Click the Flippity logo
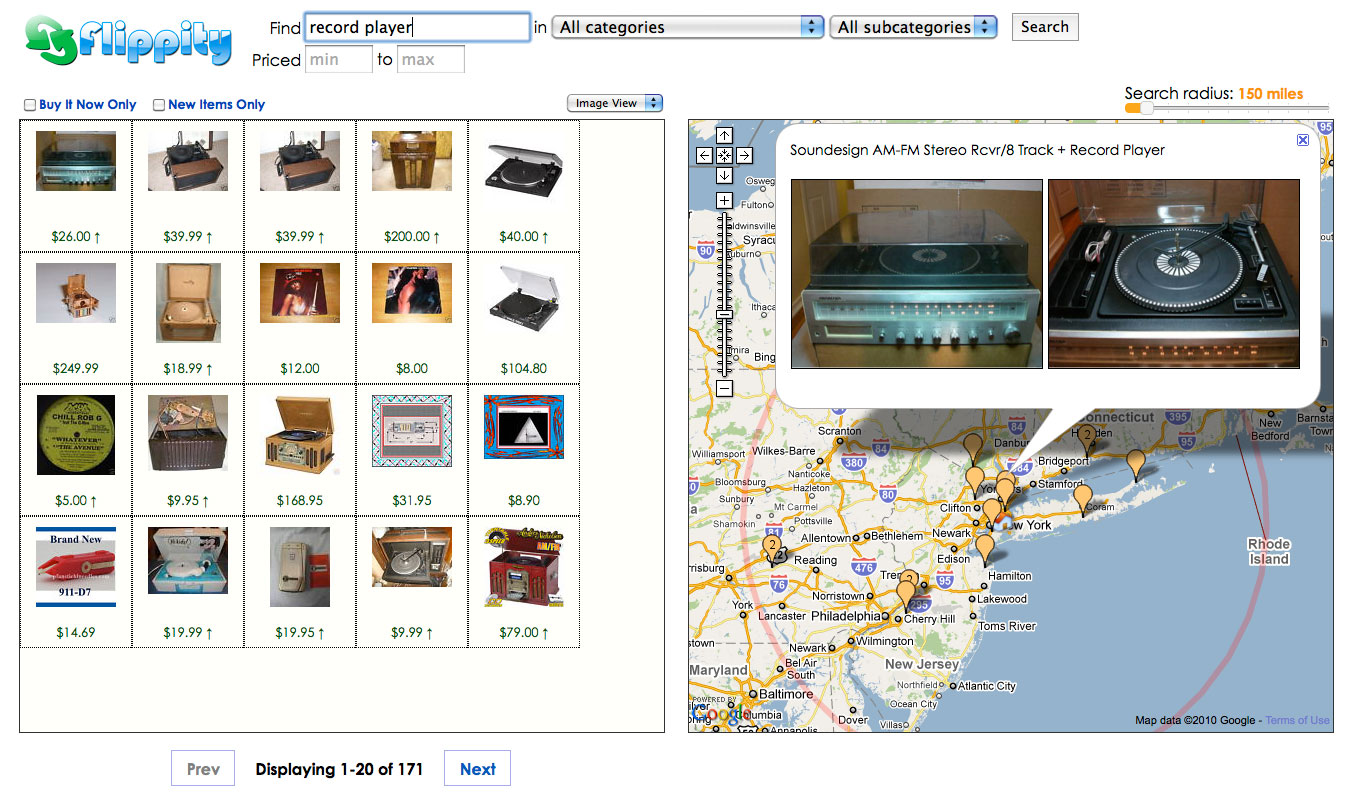The width and height of the screenshot is (1353, 801). 128,42
